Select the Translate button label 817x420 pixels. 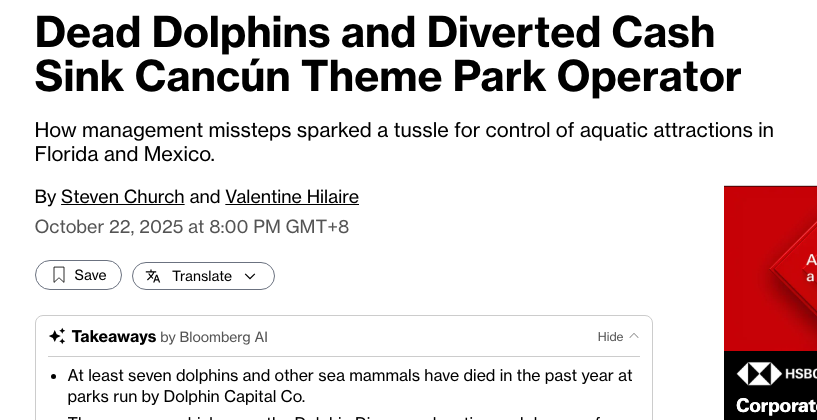click(x=201, y=276)
